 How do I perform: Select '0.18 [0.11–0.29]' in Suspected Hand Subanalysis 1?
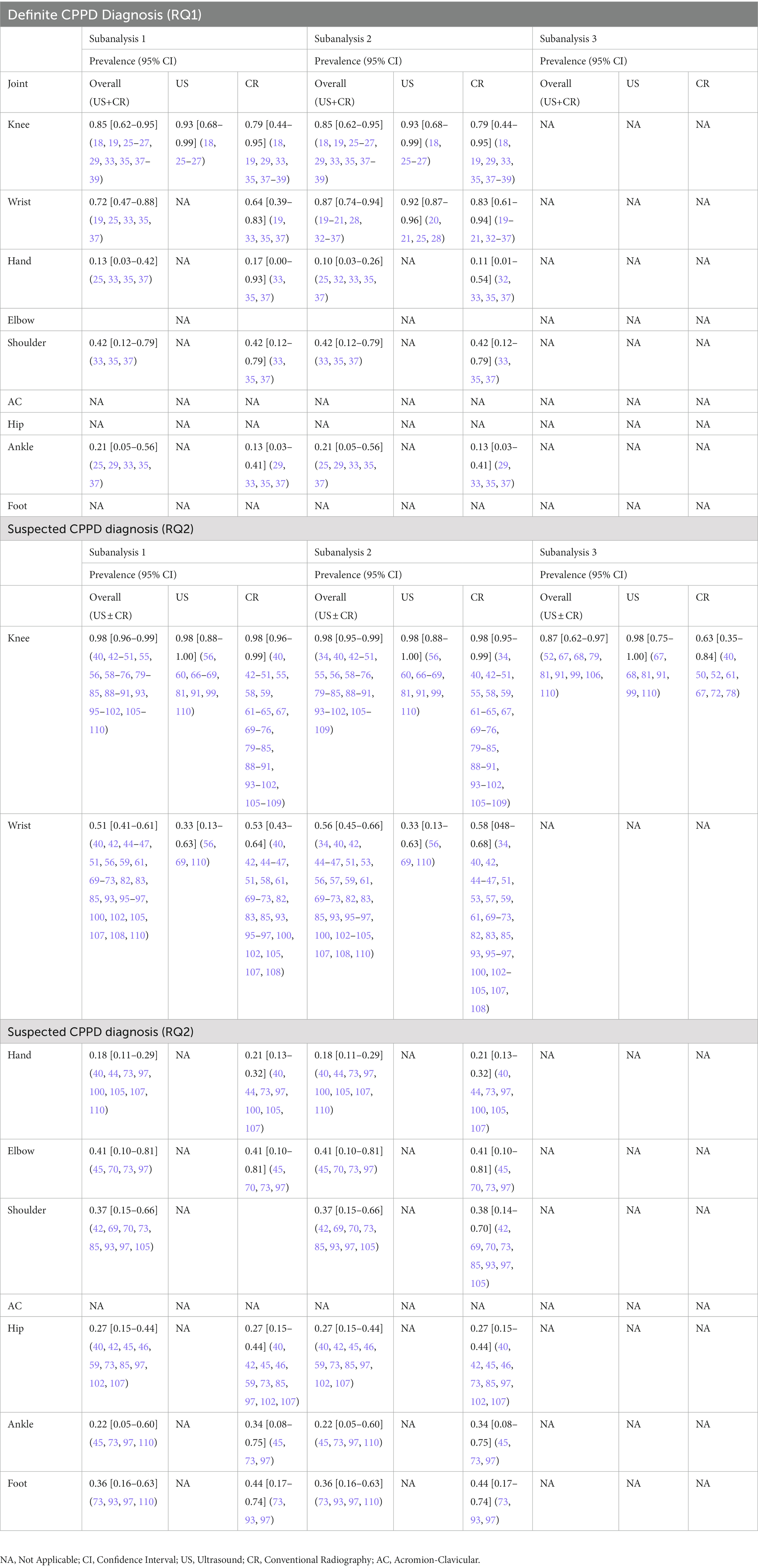click(123, 1055)
